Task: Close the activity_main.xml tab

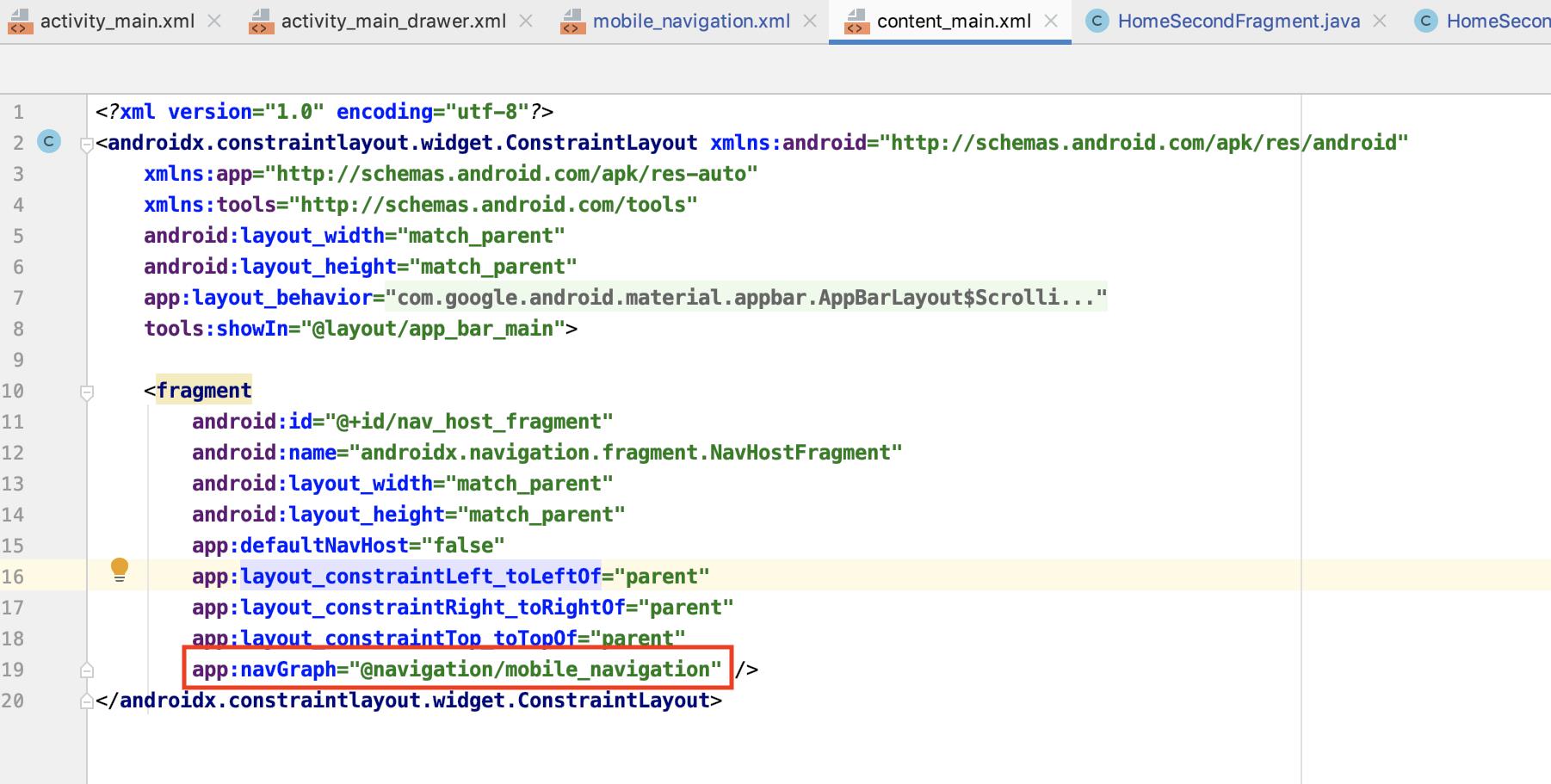Action: tap(214, 22)
